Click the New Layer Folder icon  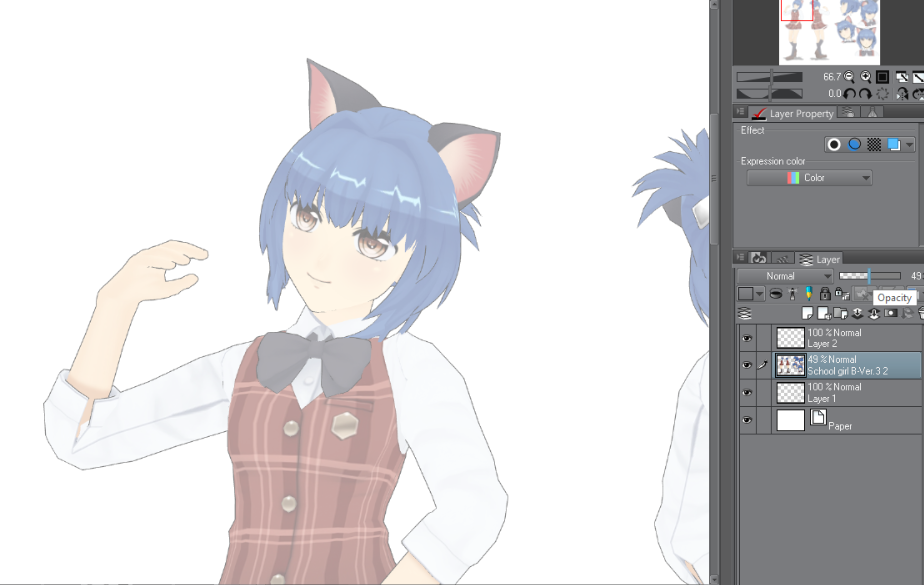840,313
